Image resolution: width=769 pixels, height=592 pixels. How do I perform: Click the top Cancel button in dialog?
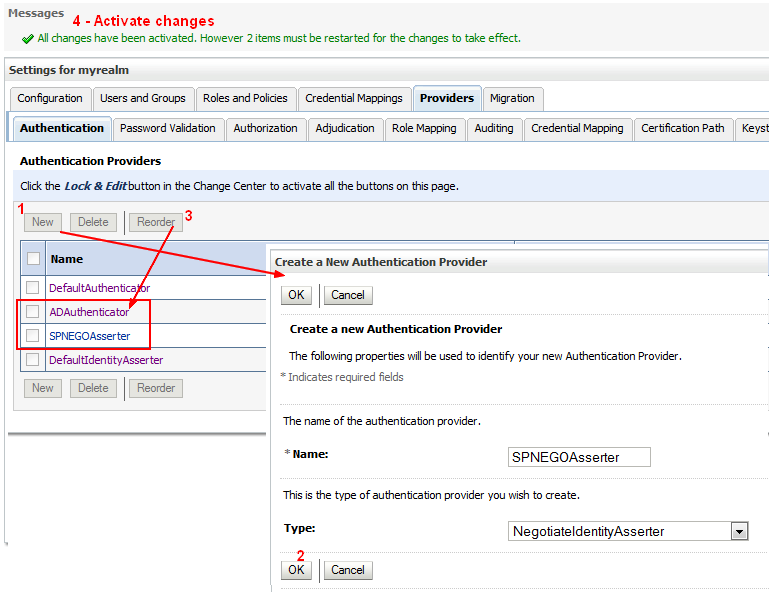click(348, 295)
